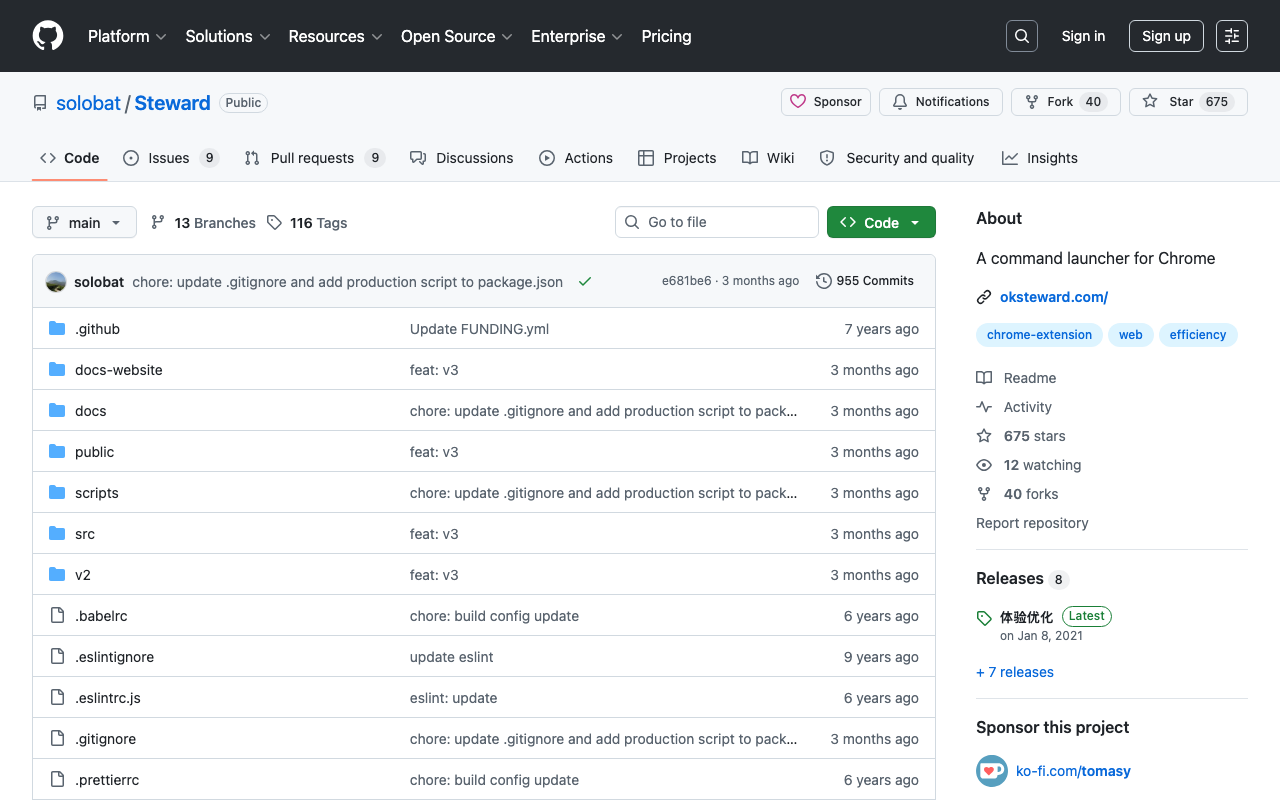Open the .github folder
This screenshot has width=1280, height=800.
(97, 329)
